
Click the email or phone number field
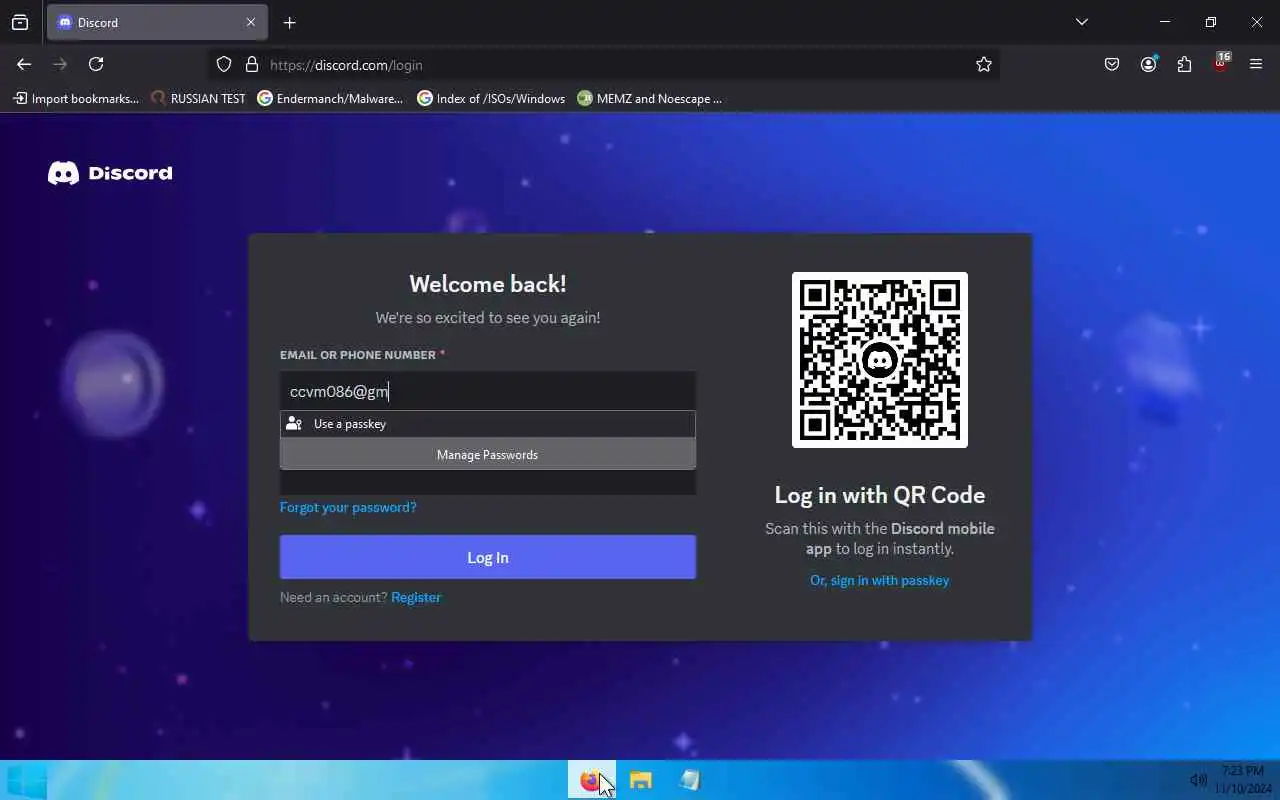pos(488,391)
